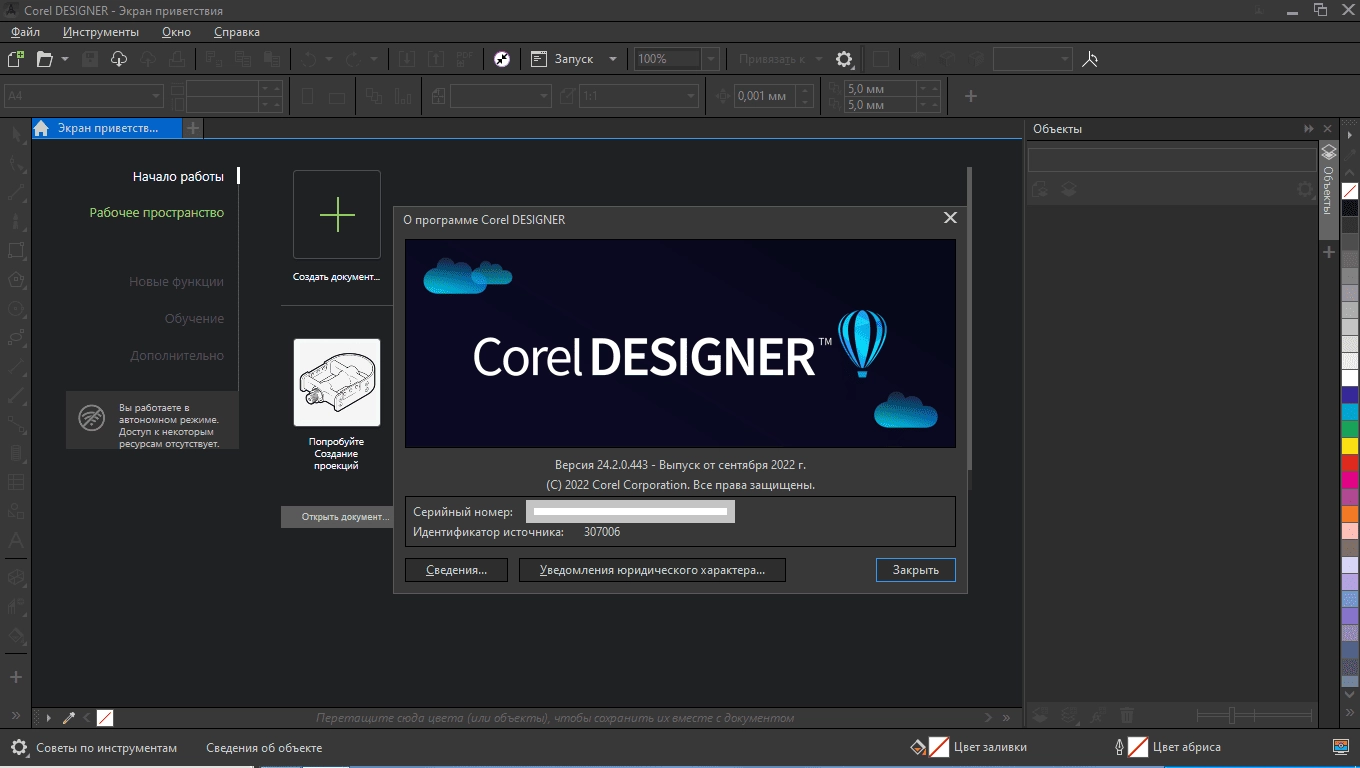Click the grayed Export to PDF icon
The width and height of the screenshot is (1360, 768).
pyautogui.click(x=466, y=59)
